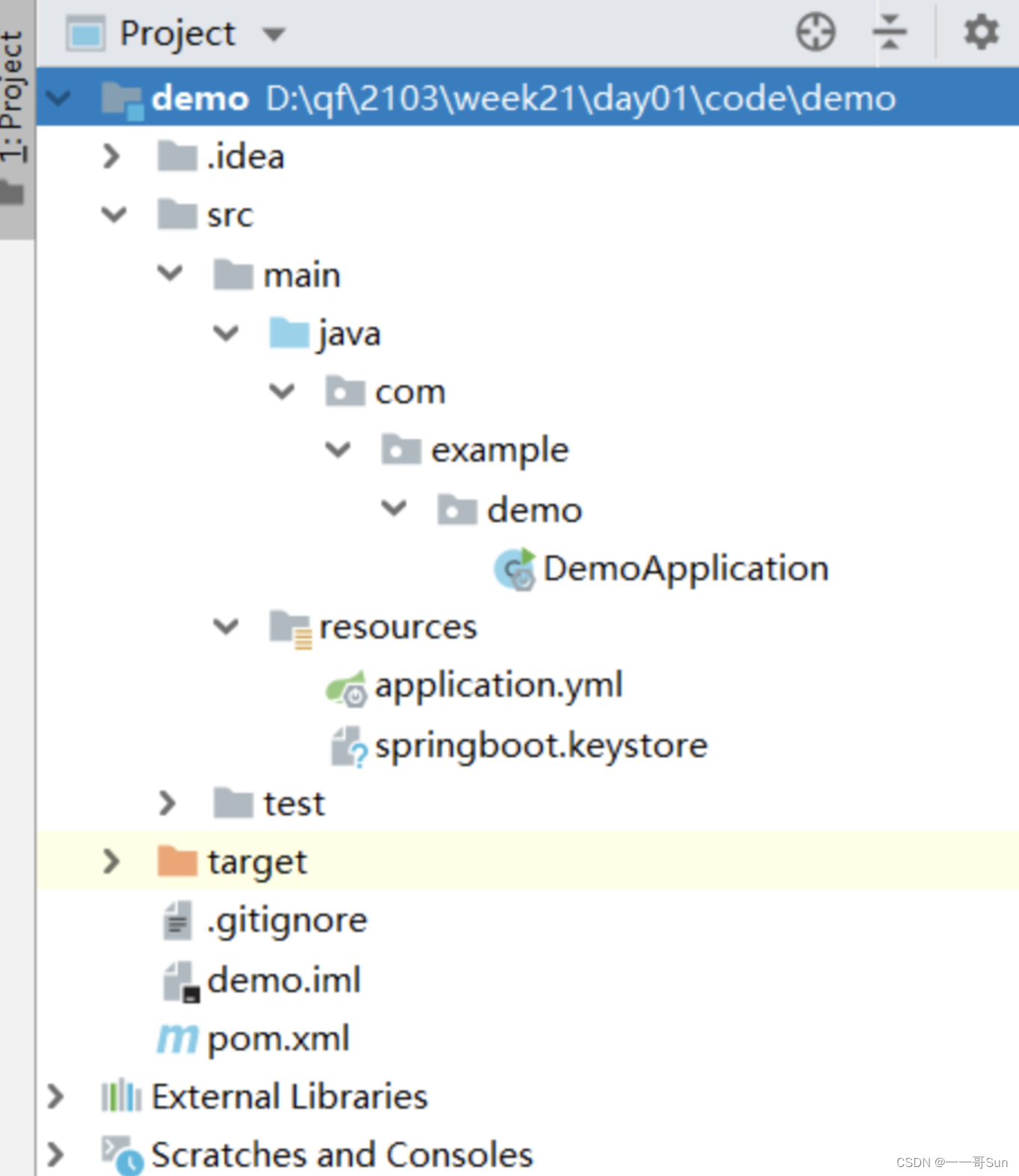Open the Project view dropdown arrow

coord(273,34)
